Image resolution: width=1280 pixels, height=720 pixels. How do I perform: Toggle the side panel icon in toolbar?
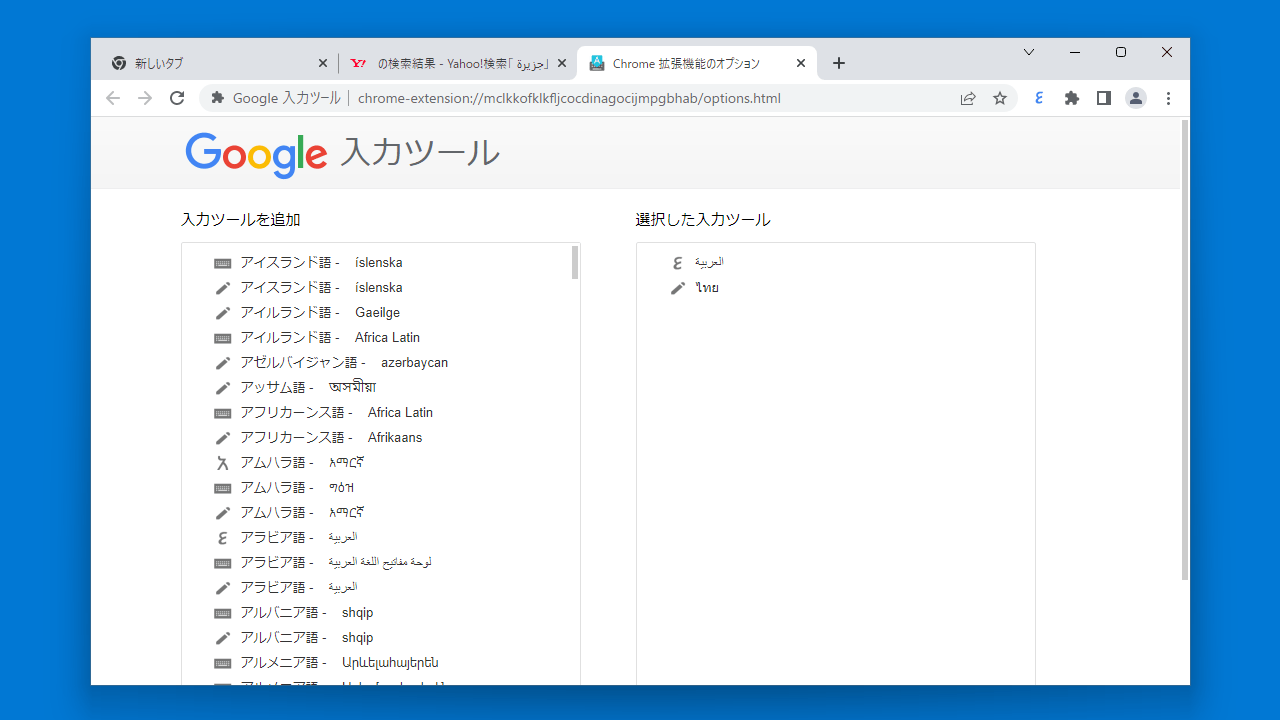click(x=1104, y=98)
